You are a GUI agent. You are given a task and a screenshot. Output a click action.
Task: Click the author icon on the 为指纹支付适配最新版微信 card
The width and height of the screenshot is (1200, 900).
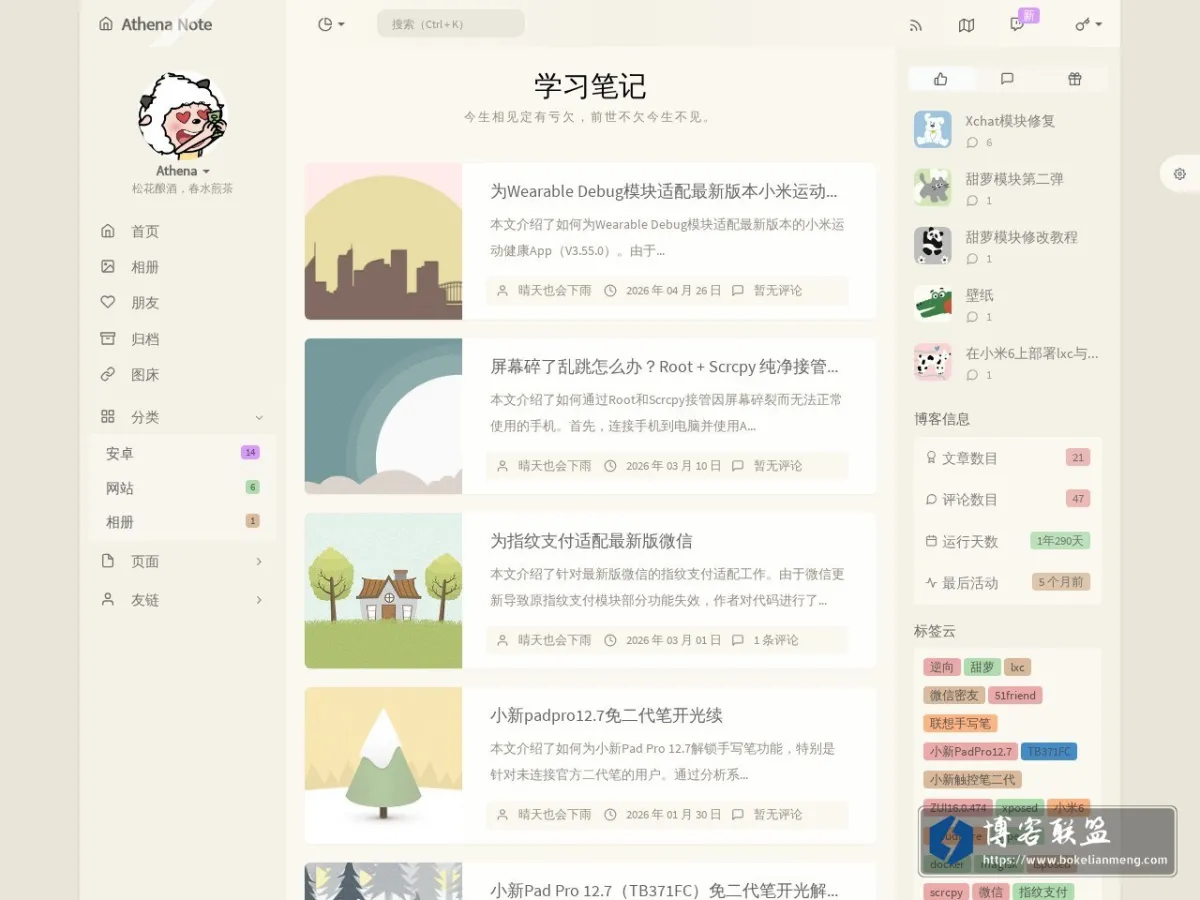[x=502, y=640]
